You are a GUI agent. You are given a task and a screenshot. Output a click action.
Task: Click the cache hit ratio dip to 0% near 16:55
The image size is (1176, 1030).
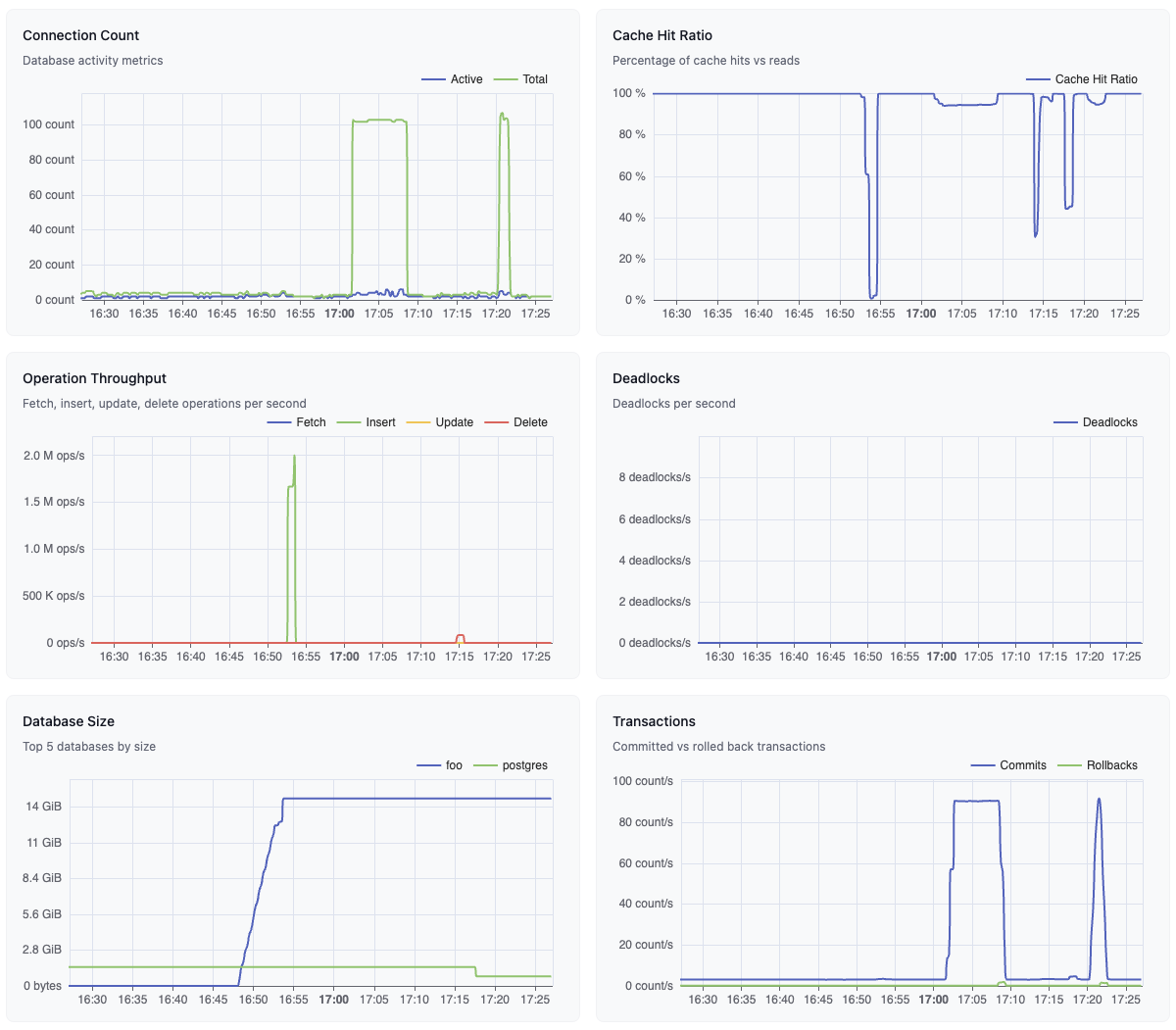[x=872, y=295]
